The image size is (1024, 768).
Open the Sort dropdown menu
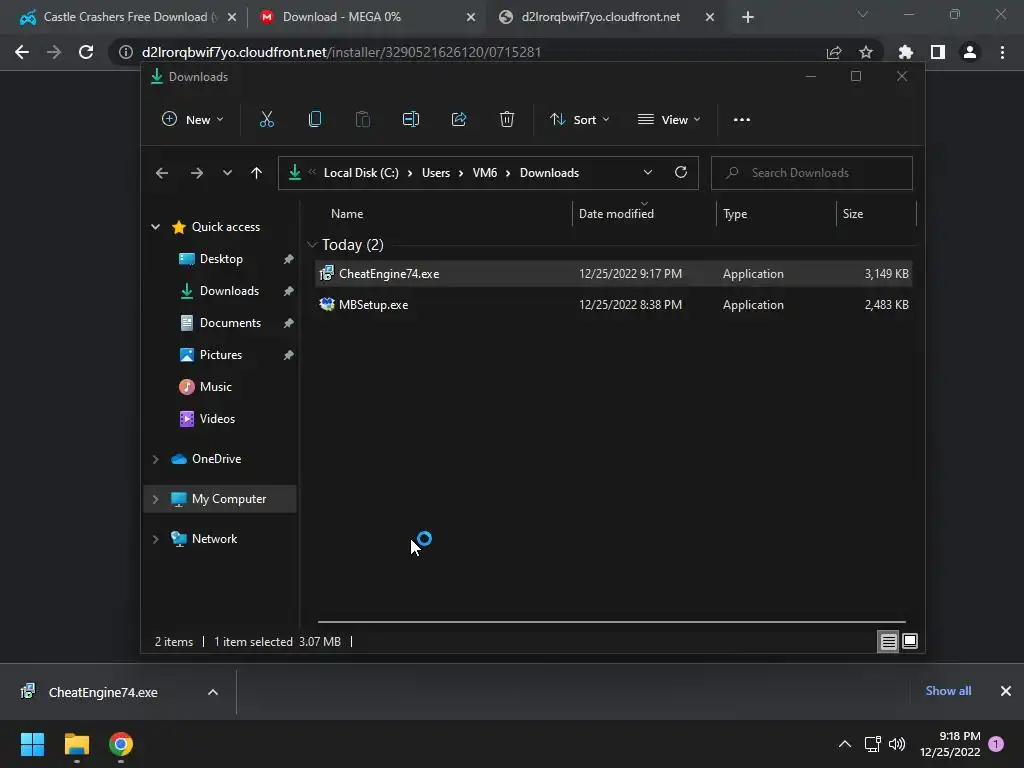point(579,120)
